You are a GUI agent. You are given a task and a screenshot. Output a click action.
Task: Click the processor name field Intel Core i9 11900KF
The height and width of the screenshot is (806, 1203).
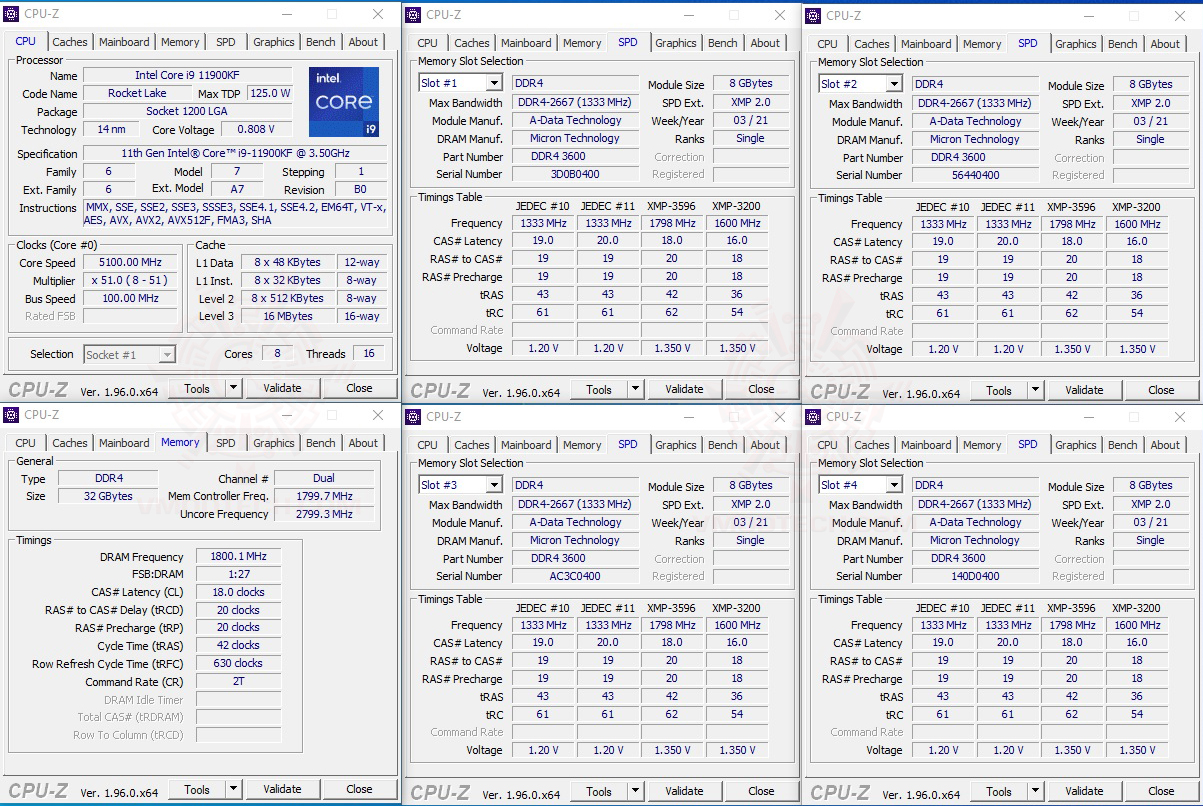click(188, 75)
